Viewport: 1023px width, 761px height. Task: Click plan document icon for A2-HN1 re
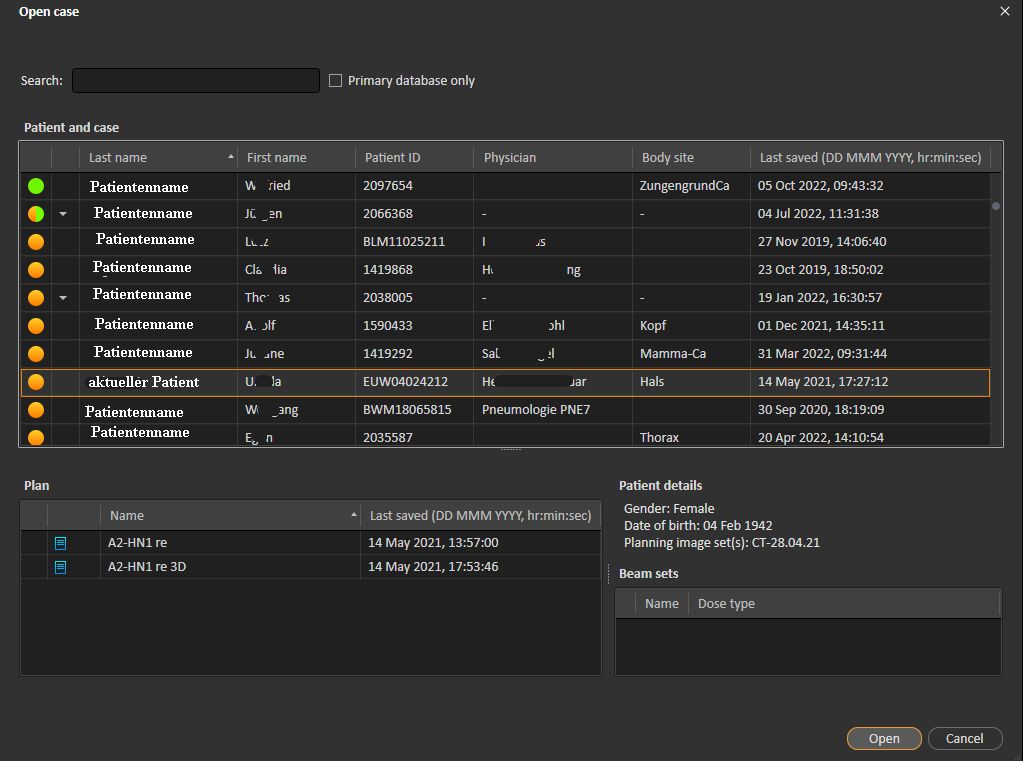coord(60,543)
